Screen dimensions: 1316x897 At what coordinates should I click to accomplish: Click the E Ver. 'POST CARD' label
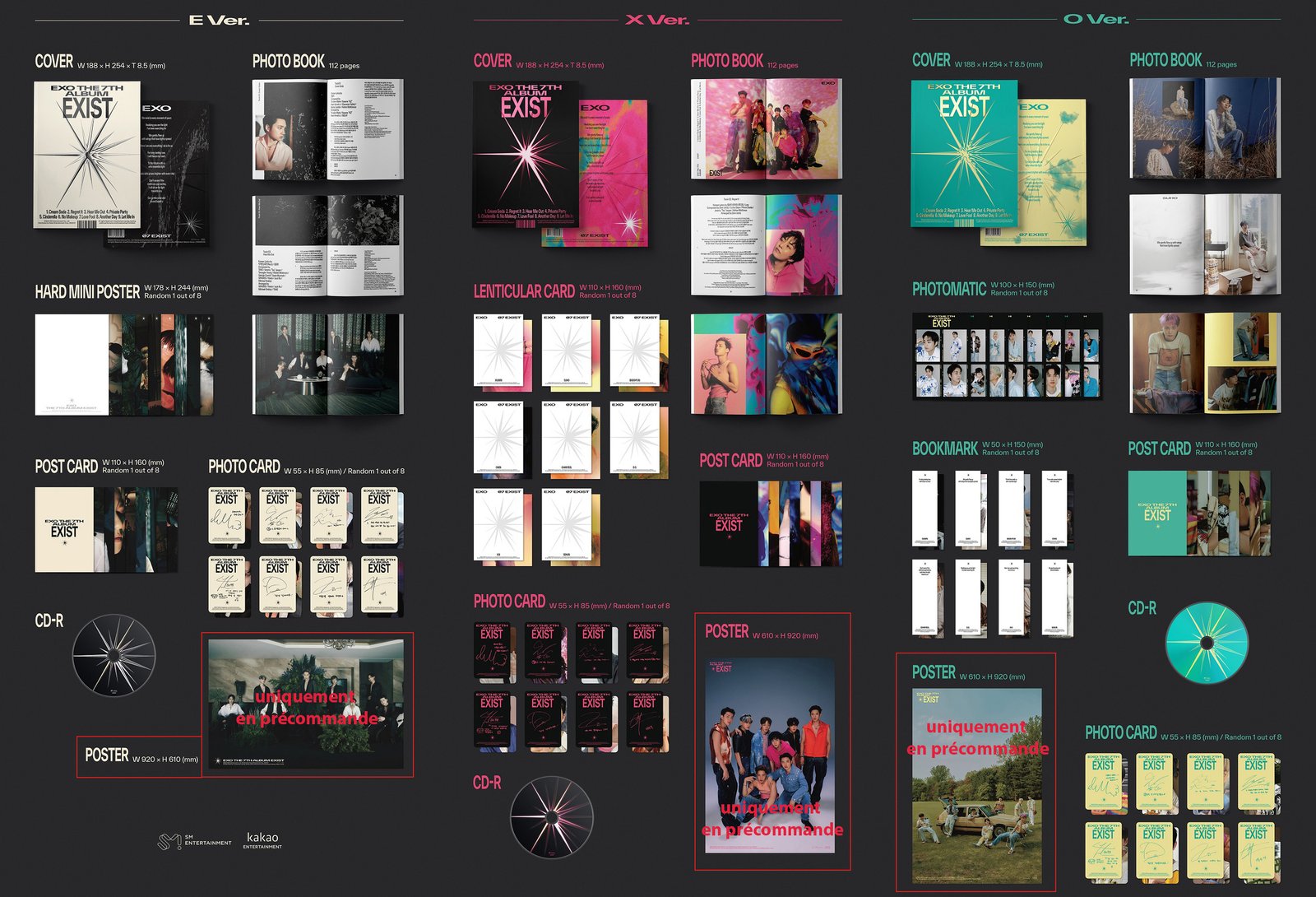pyautogui.click(x=67, y=467)
